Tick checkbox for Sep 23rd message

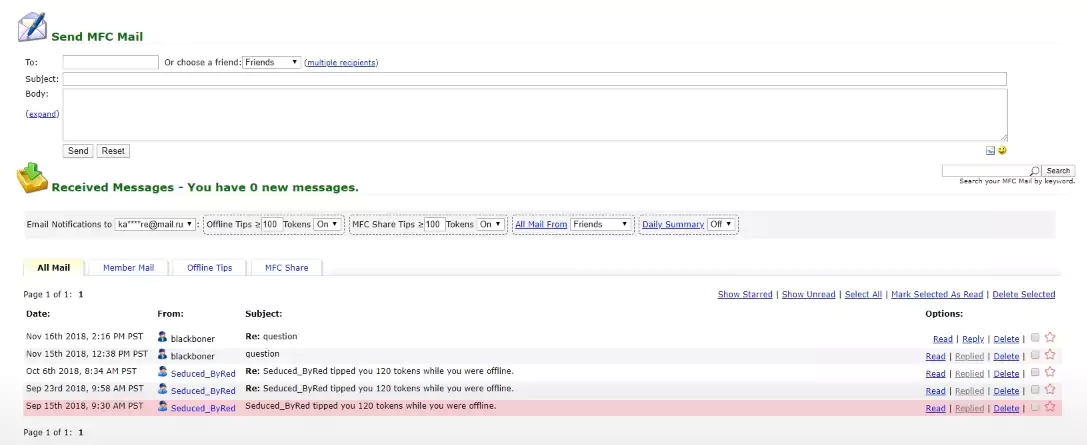(1035, 390)
